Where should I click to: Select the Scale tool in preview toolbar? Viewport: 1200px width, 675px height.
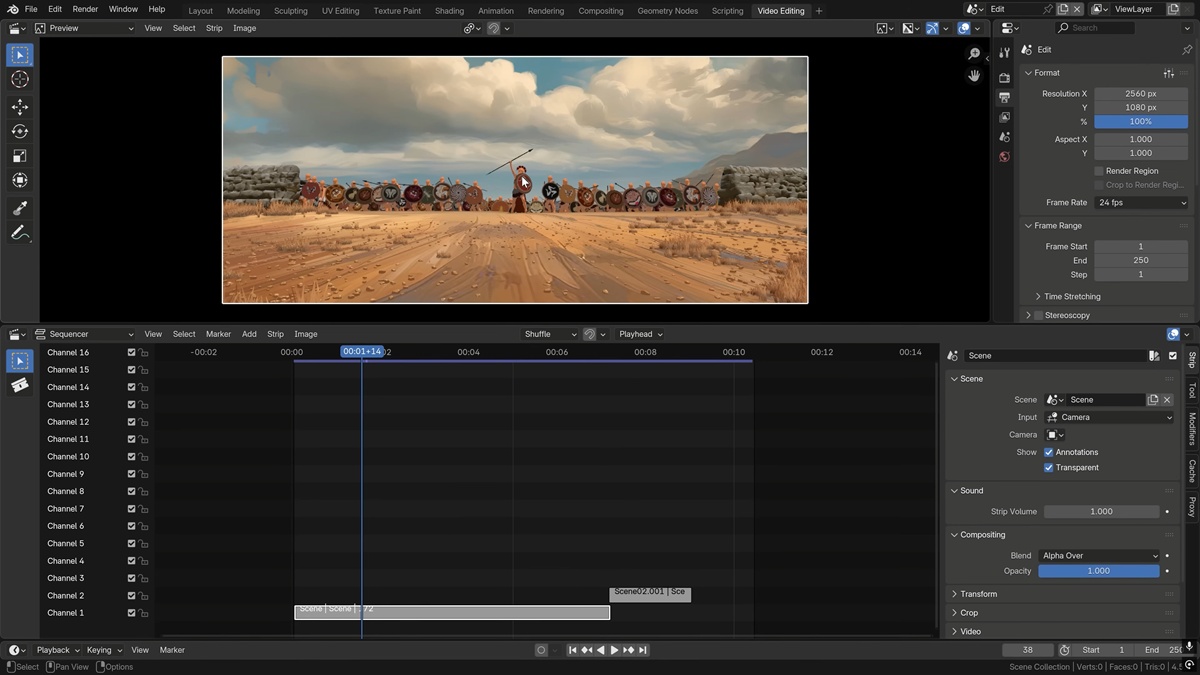coord(20,156)
